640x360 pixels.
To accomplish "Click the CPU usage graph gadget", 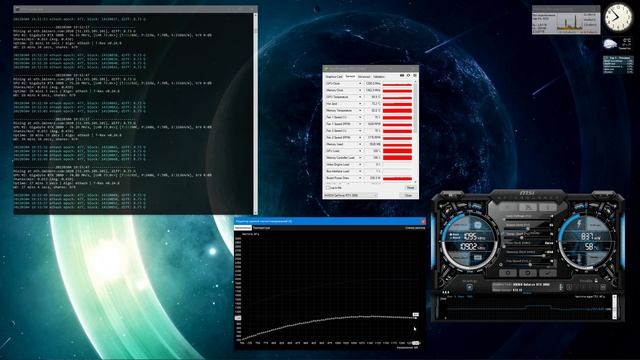I will (x=566, y=20).
